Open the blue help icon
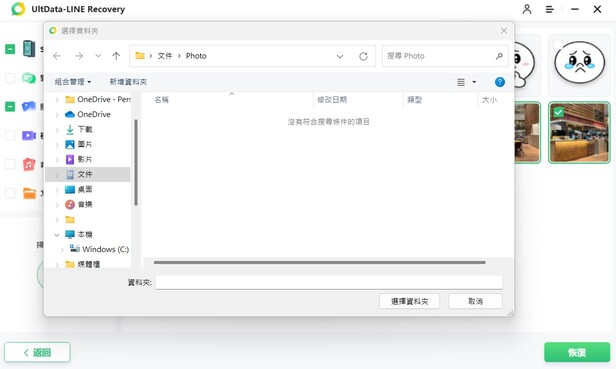Viewport: 616px width, 369px height. coord(500,82)
